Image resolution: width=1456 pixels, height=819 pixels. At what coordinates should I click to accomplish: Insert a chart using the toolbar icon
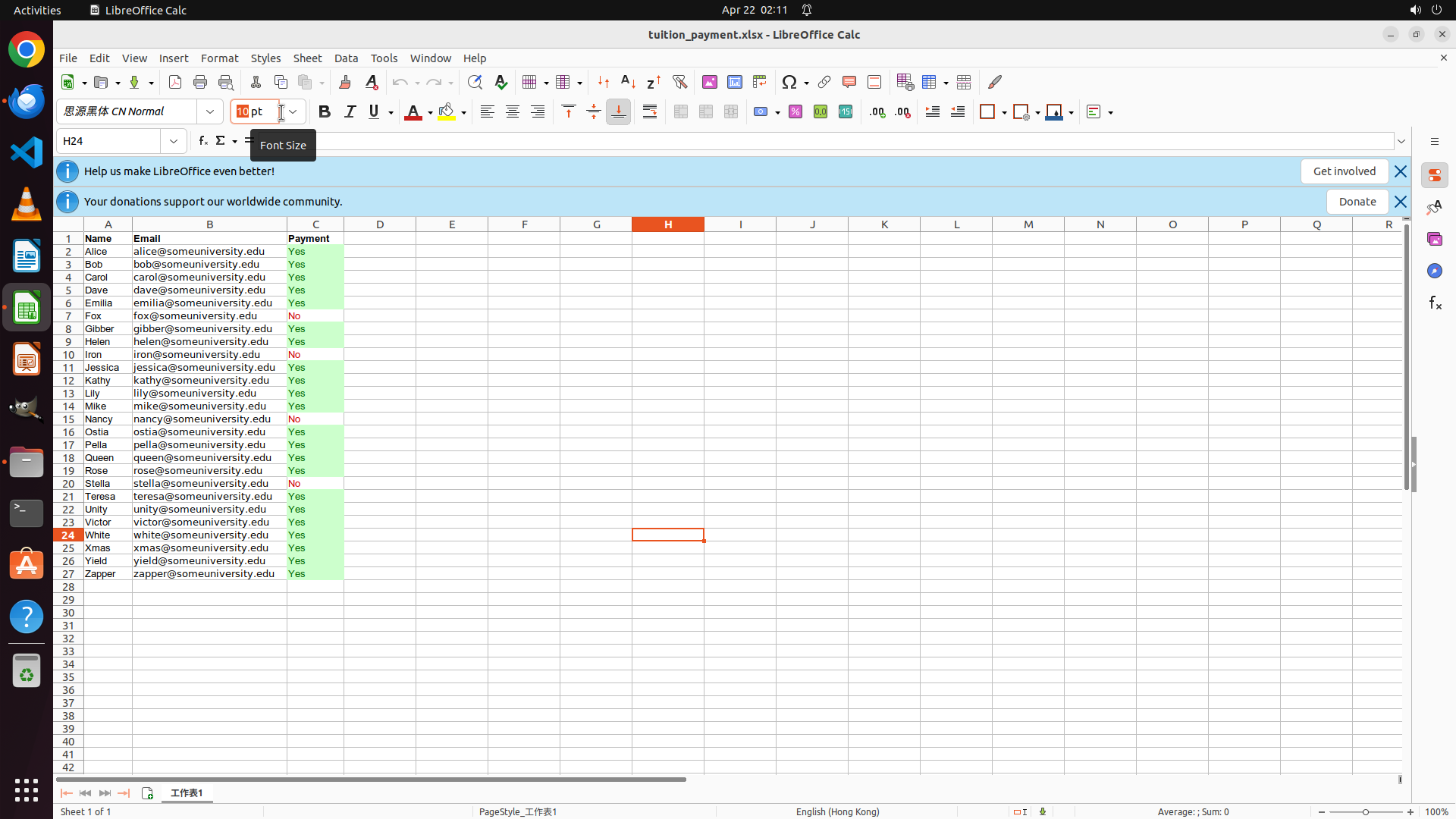[735, 82]
